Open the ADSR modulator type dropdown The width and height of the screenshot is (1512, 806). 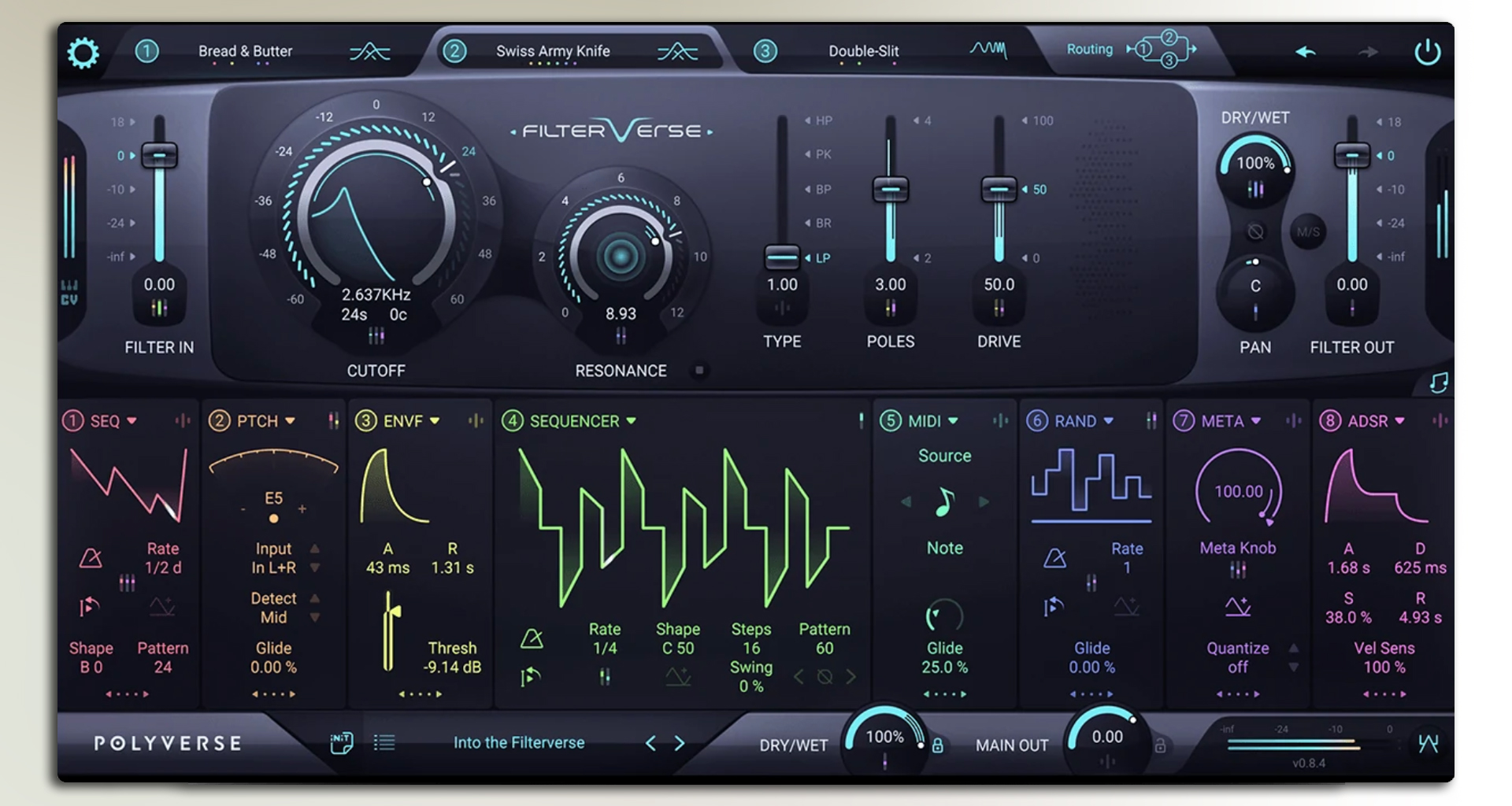pos(1399,421)
